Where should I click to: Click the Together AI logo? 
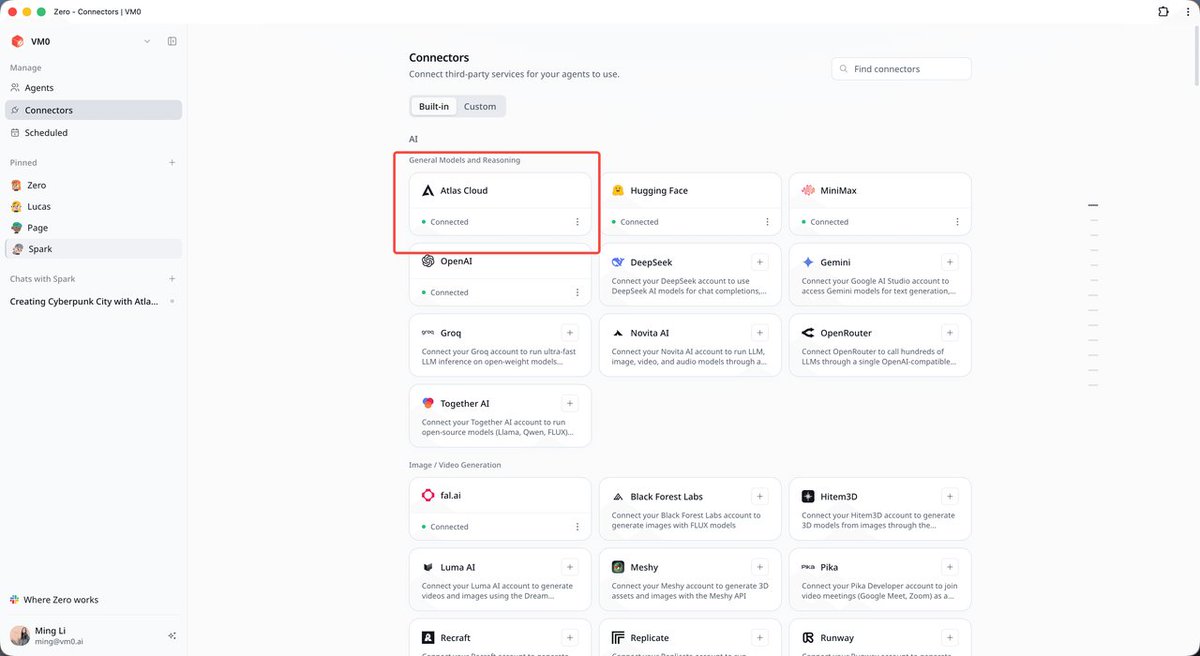coord(428,404)
